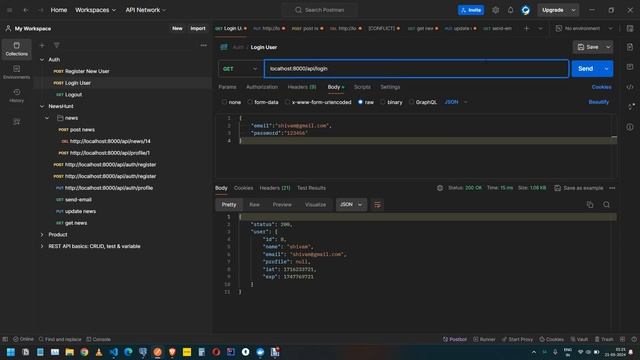Open the Runner from the footer bar
The width and height of the screenshot is (640, 360).
pos(484,339)
